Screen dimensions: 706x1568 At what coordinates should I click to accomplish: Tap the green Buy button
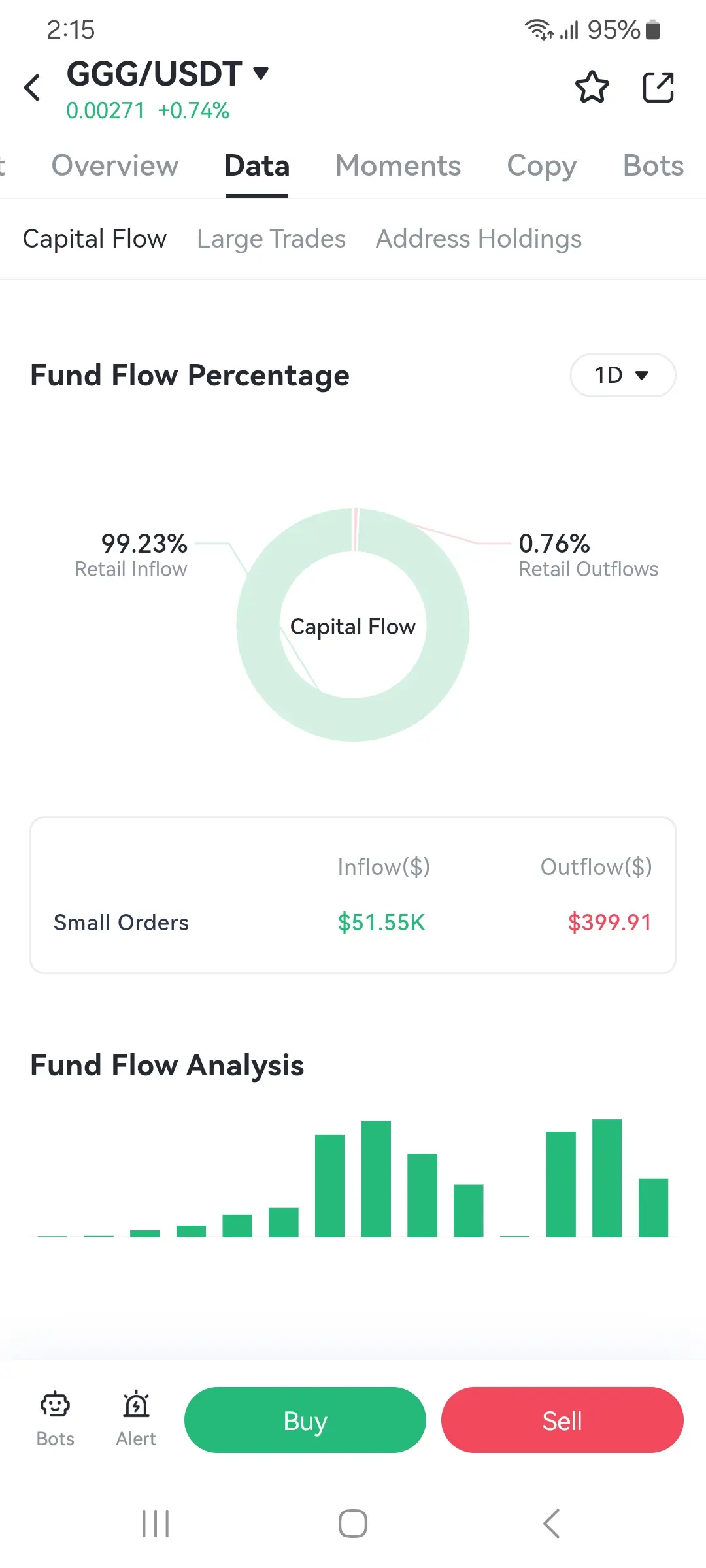[x=305, y=1420]
